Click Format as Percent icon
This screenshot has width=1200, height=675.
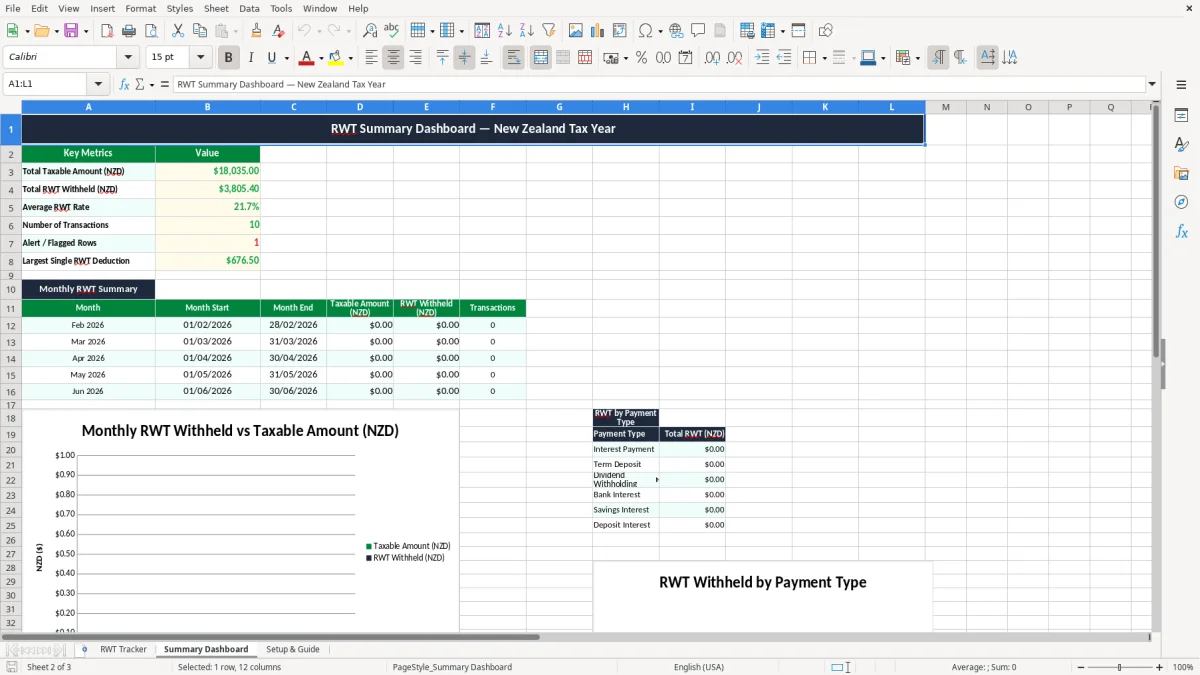coord(641,58)
